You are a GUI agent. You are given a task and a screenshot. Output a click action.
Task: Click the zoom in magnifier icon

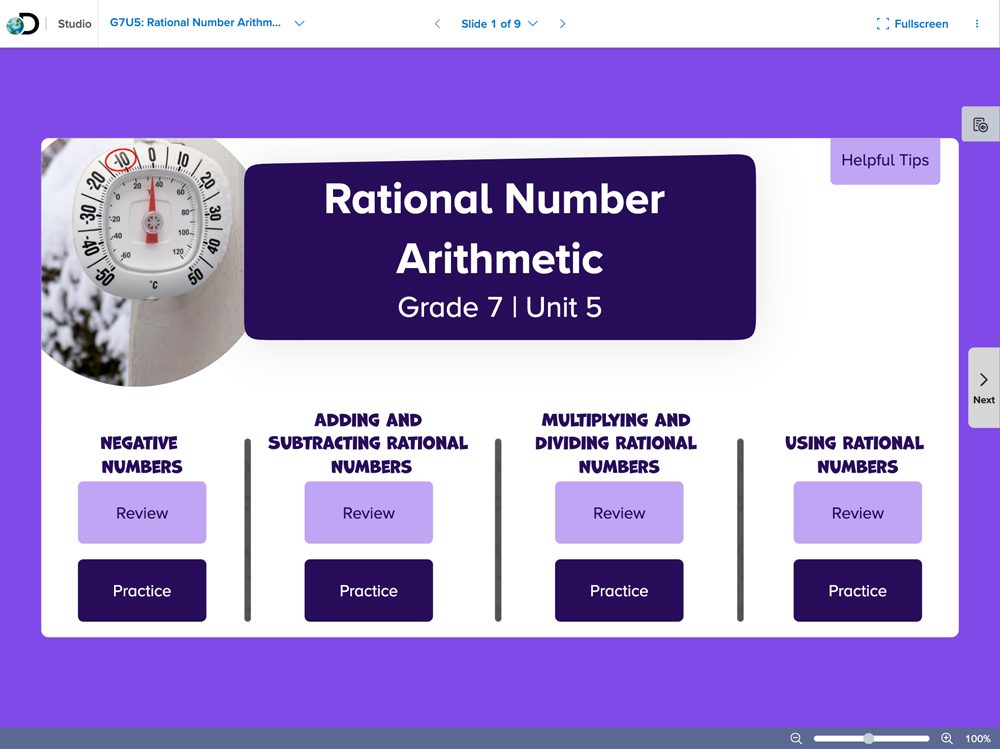pos(947,739)
